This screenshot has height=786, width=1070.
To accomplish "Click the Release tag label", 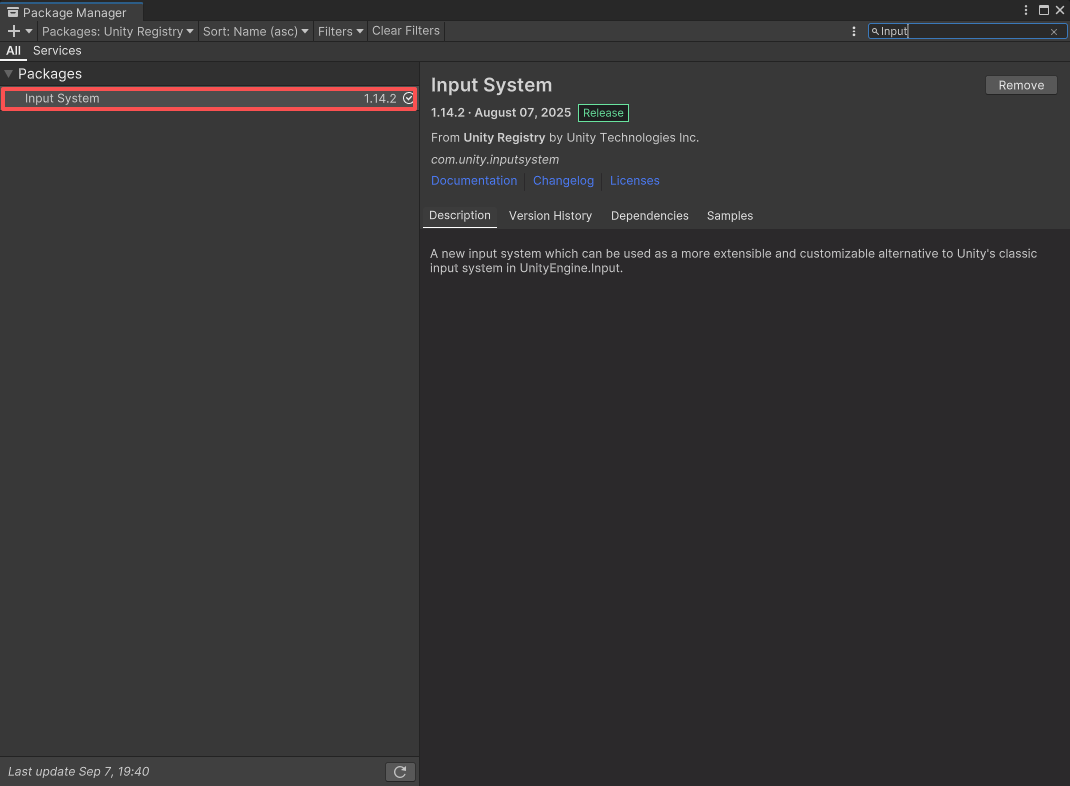I will [x=603, y=113].
